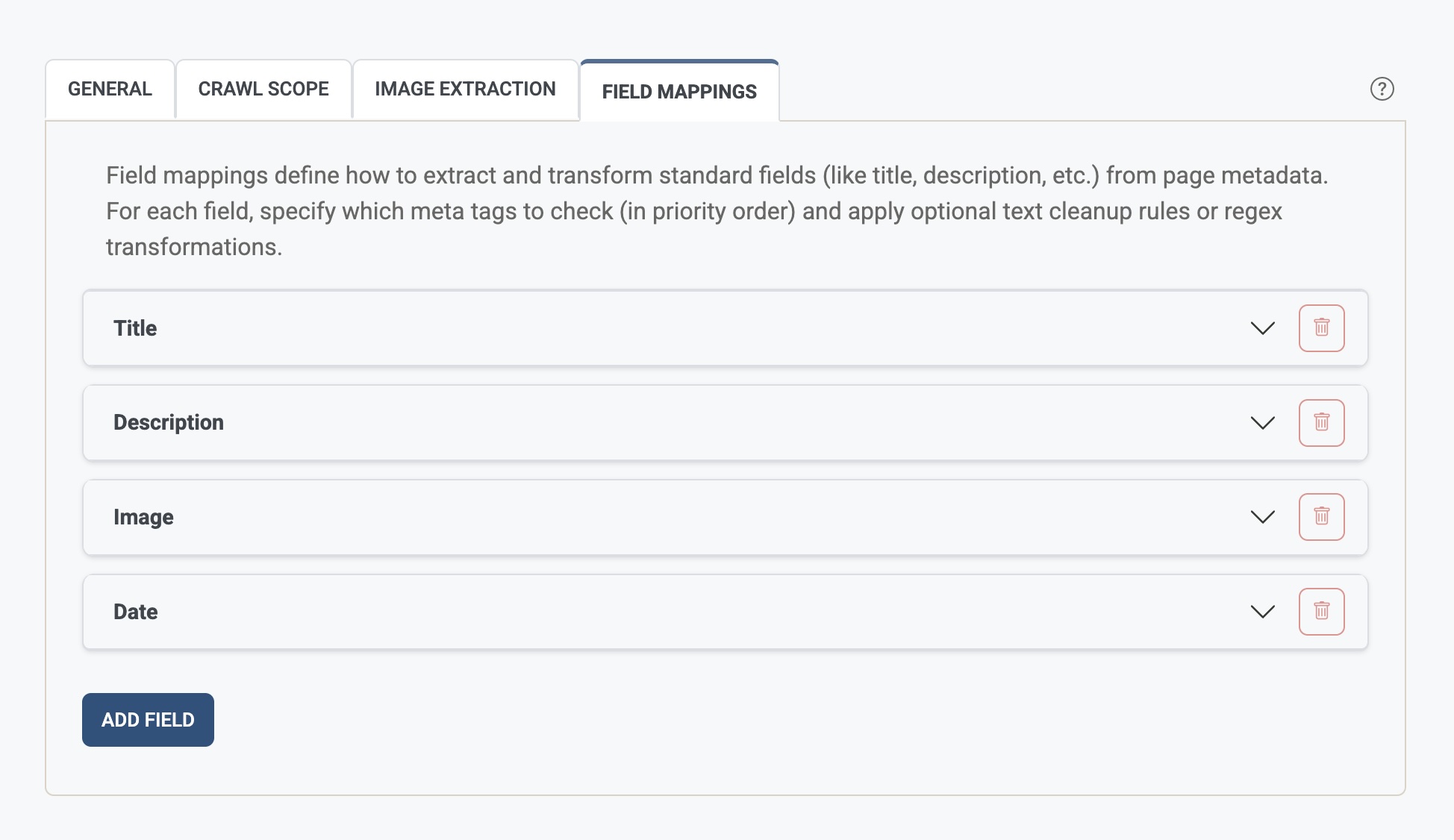Viewport: 1454px width, 840px height.
Task: Click the Image field label
Action: [x=143, y=517]
